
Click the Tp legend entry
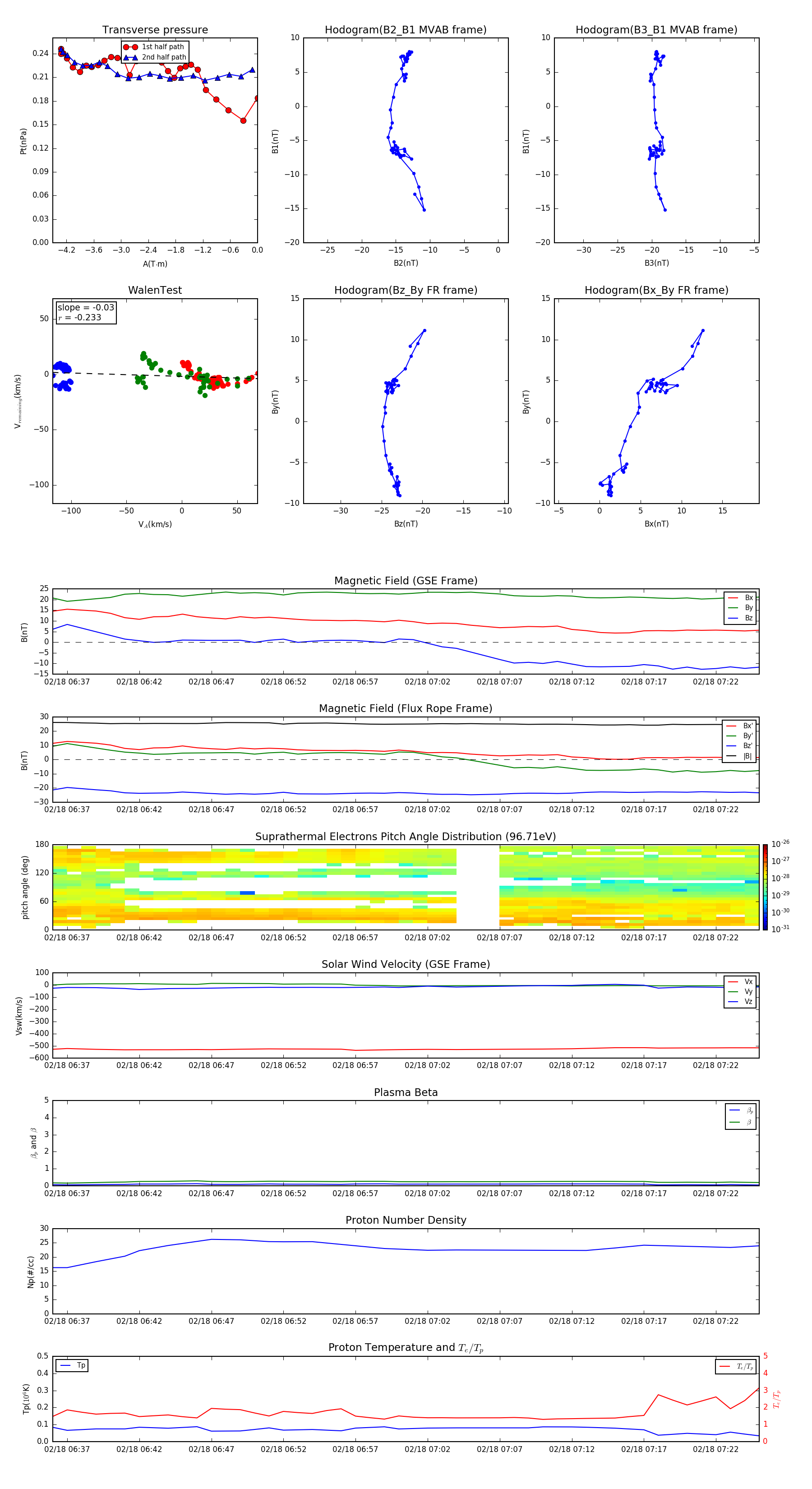click(72, 1365)
